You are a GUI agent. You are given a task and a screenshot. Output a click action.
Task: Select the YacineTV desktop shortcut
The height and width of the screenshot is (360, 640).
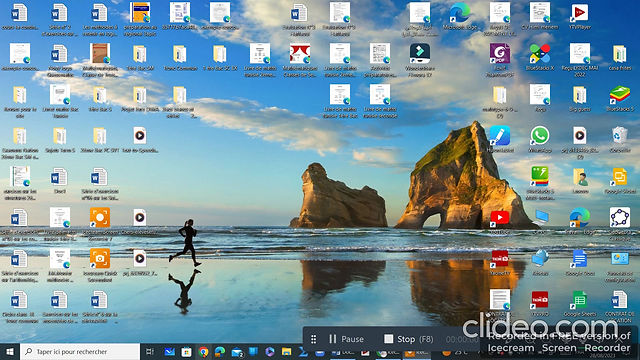(500, 262)
